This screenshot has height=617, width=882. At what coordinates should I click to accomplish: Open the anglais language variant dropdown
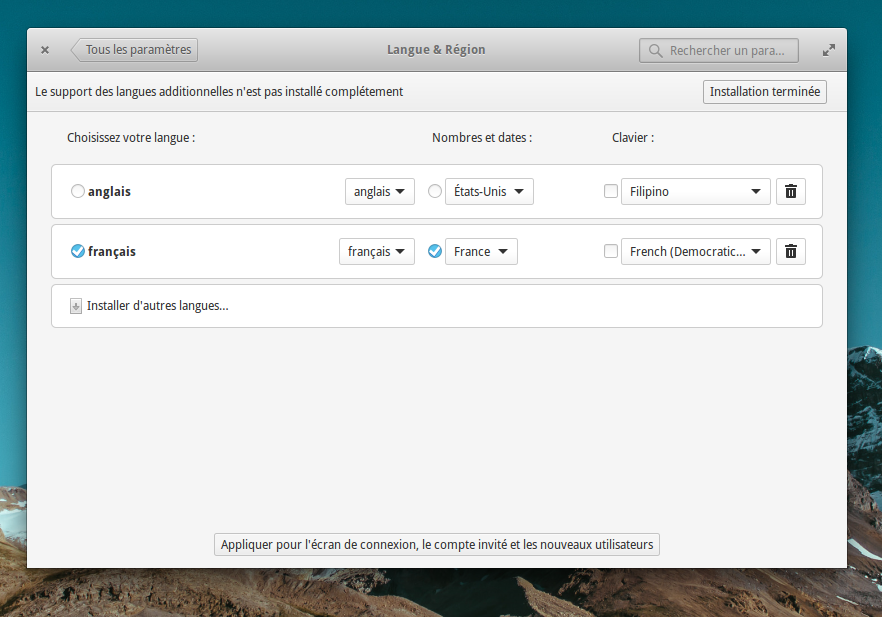tap(380, 191)
